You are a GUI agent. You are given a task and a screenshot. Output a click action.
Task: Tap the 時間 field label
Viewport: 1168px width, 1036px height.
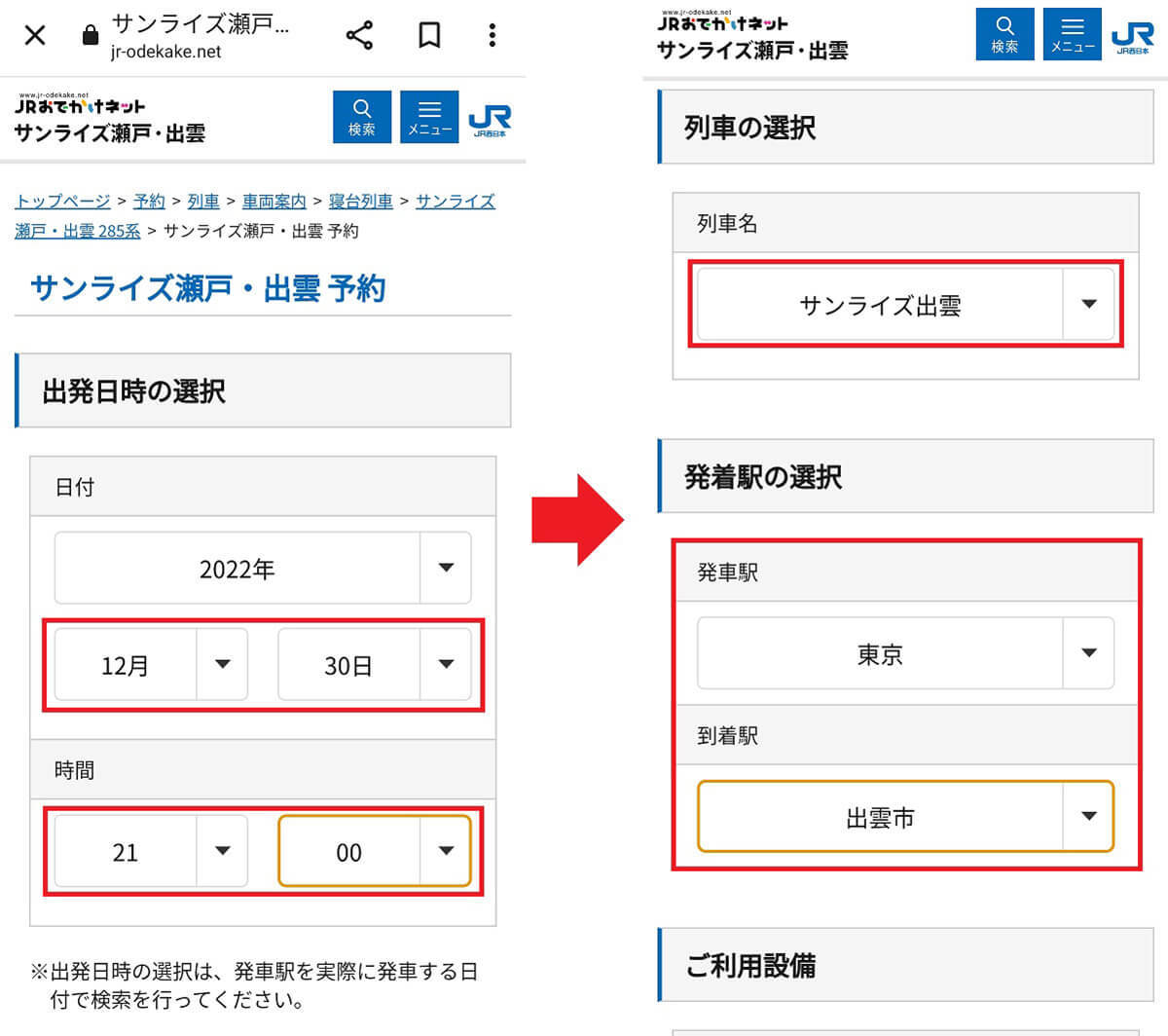(75, 770)
